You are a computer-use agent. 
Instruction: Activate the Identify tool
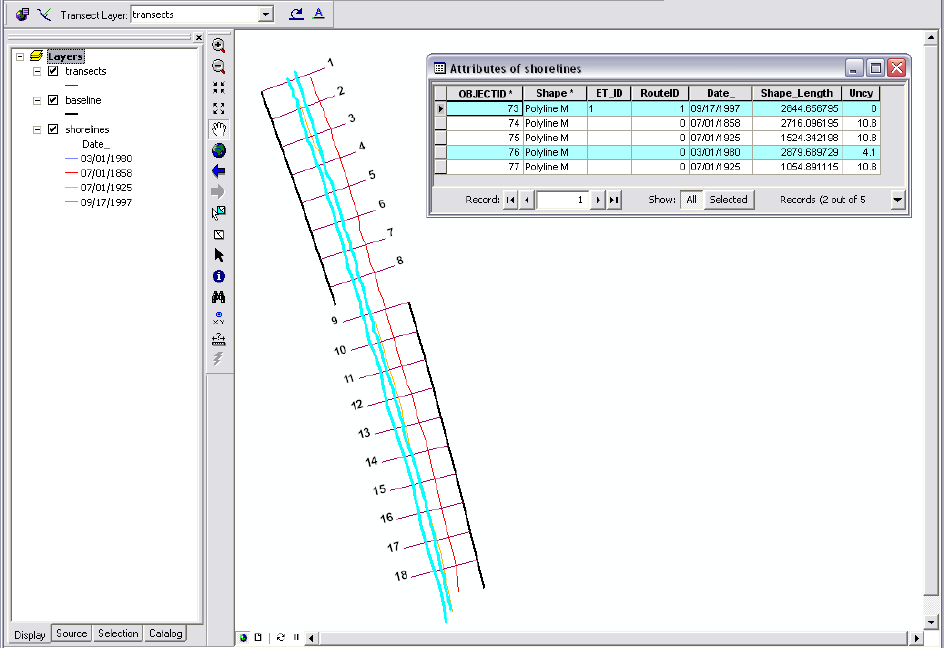point(219,276)
